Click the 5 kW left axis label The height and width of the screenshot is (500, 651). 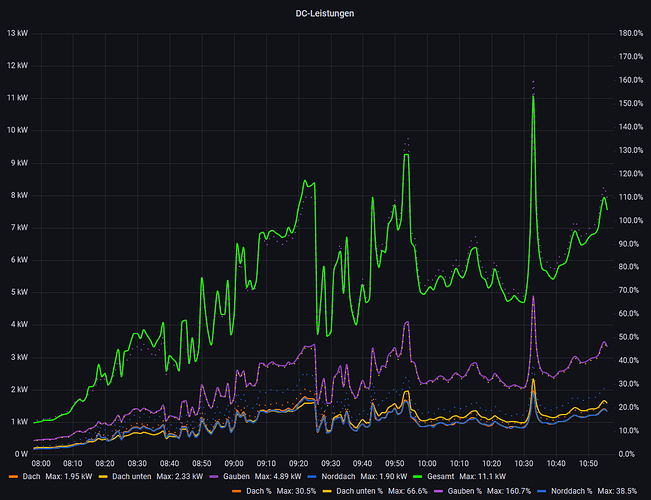pos(19,292)
